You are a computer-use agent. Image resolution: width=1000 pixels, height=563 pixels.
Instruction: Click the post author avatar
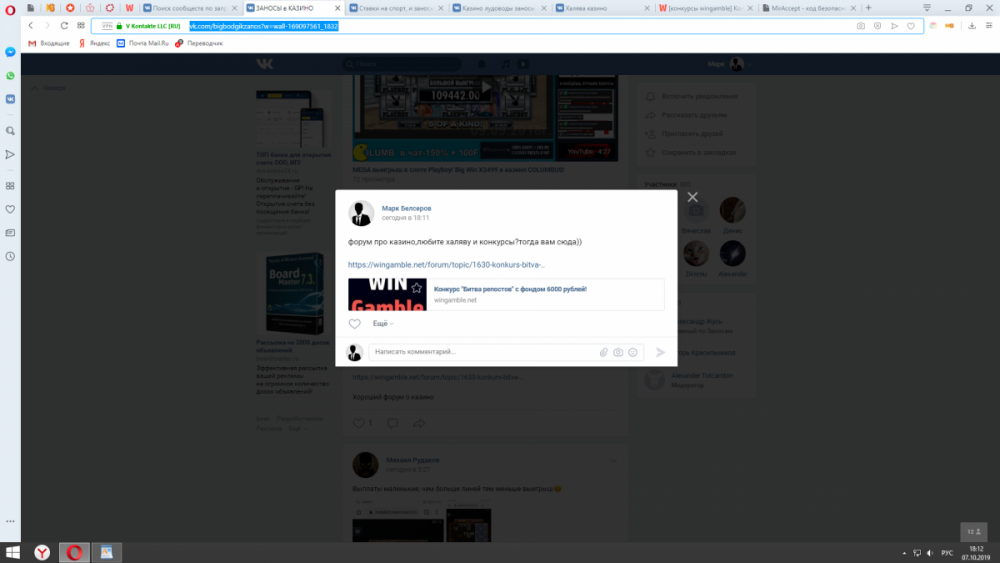361,214
